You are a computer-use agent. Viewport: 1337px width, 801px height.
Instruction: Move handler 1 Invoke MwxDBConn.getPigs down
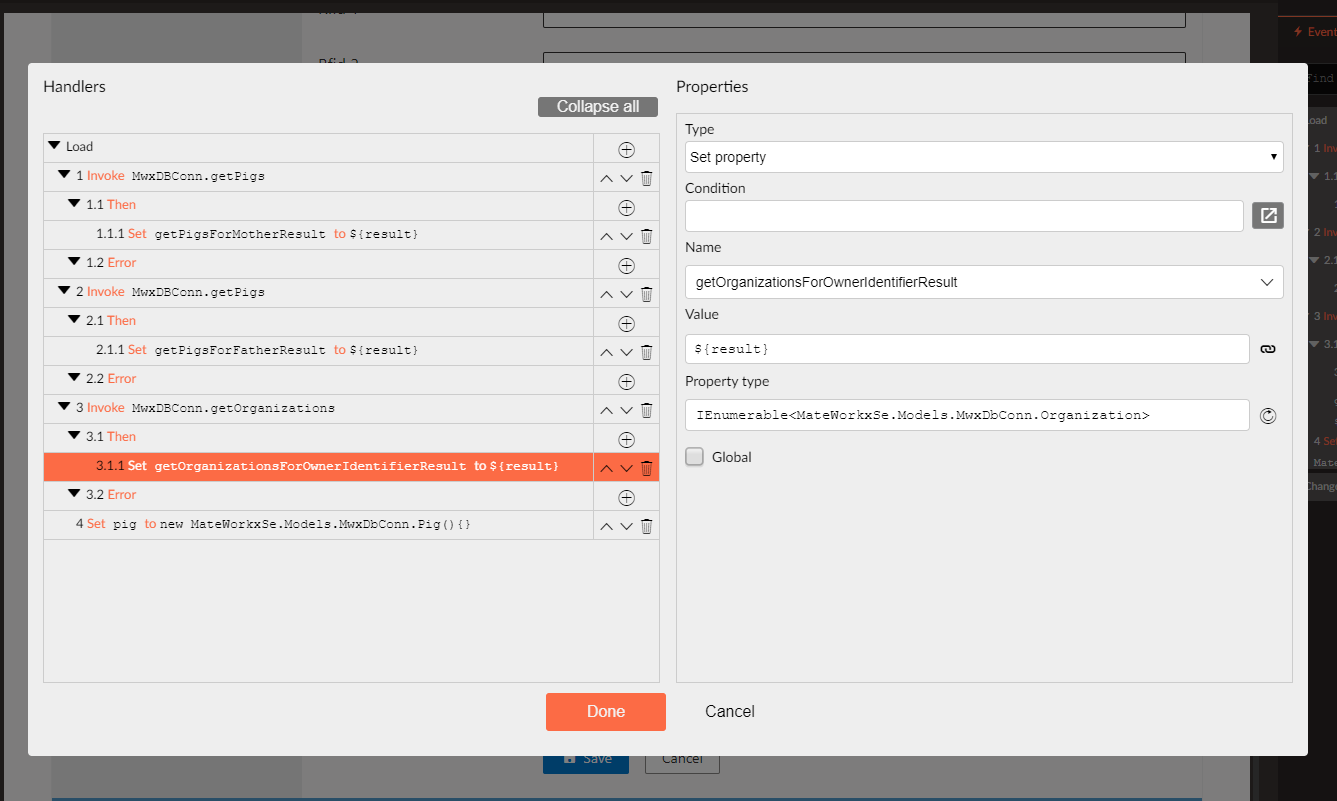pyautogui.click(x=626, y=179)
